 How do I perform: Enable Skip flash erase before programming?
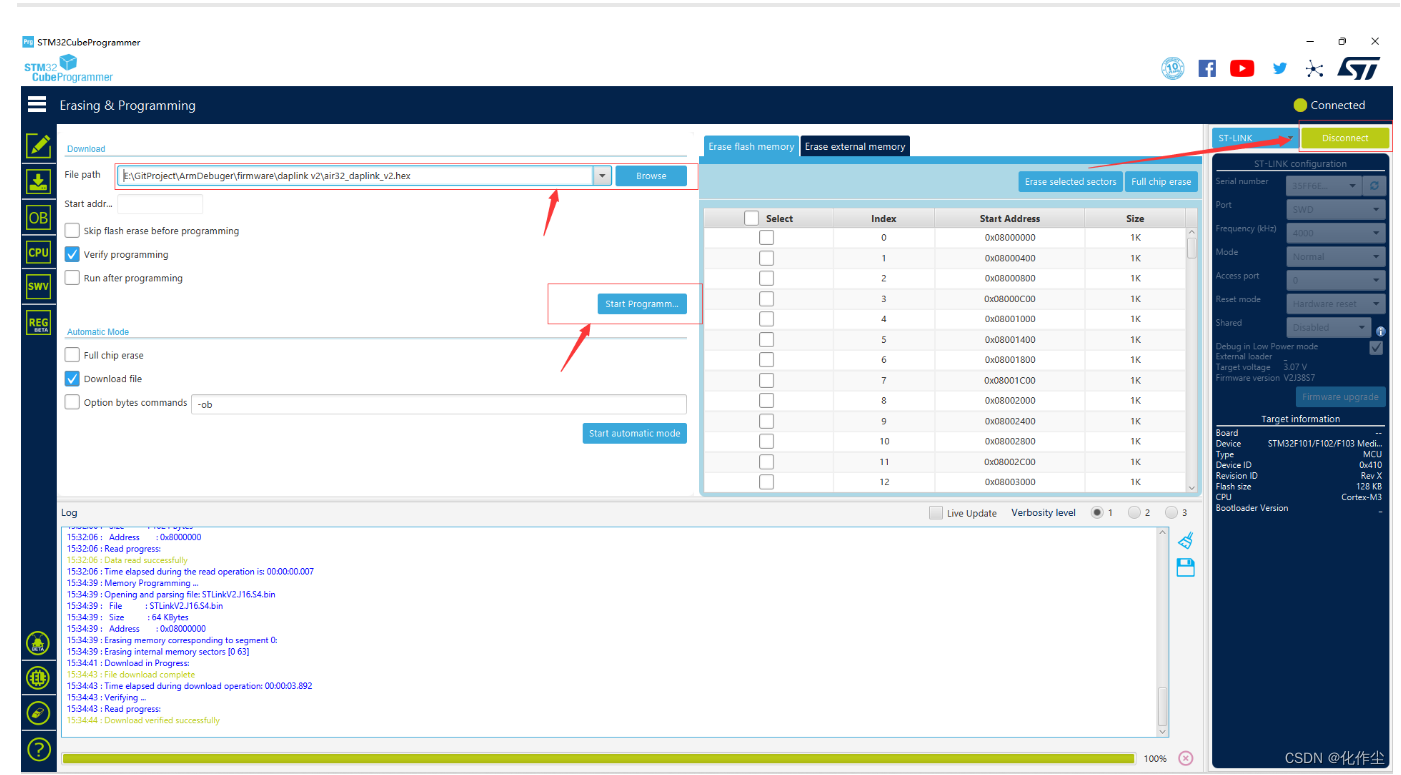(72, 230)
